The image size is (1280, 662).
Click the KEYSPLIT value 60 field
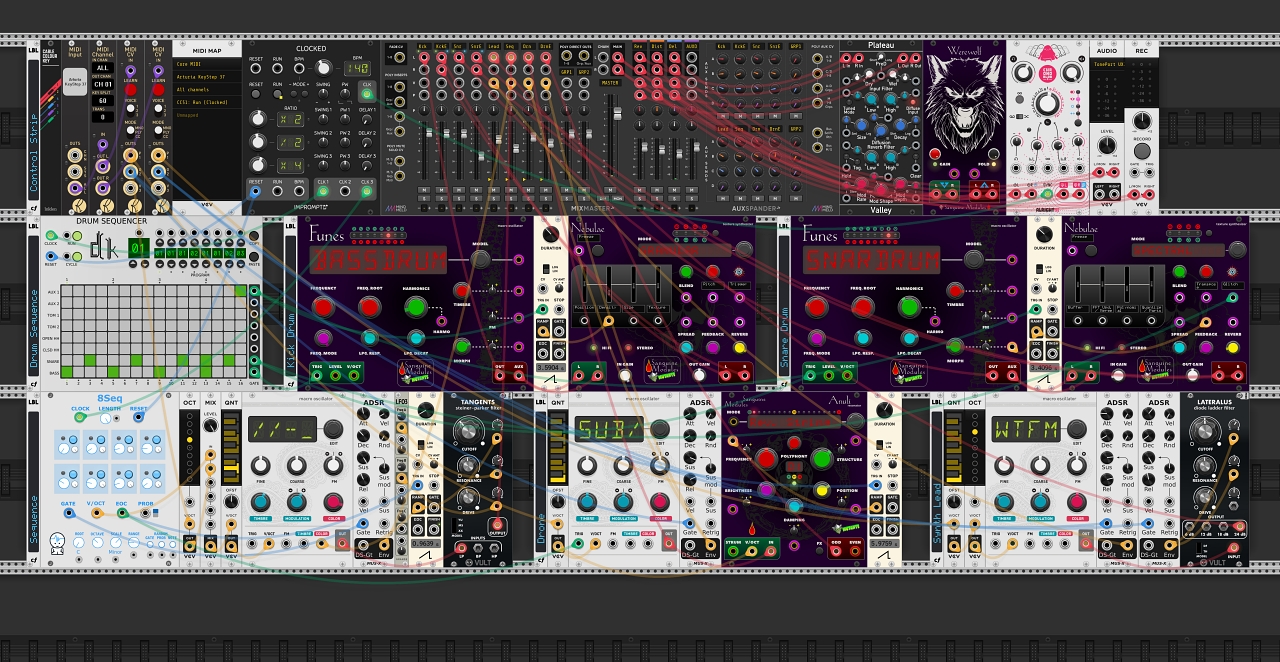click(102, 101)
